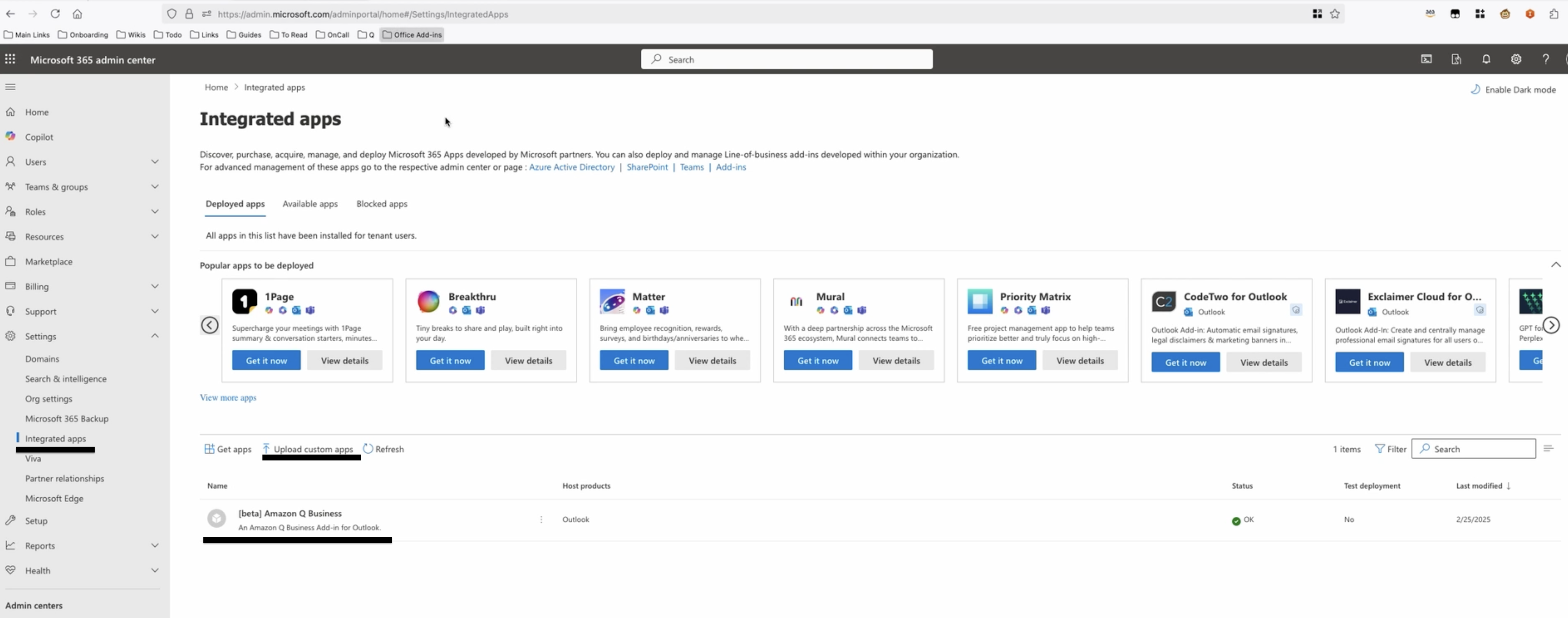The image size is (1568, 618).
Task: Click the notifications bell icon
Action: (x=1486, y=59)
